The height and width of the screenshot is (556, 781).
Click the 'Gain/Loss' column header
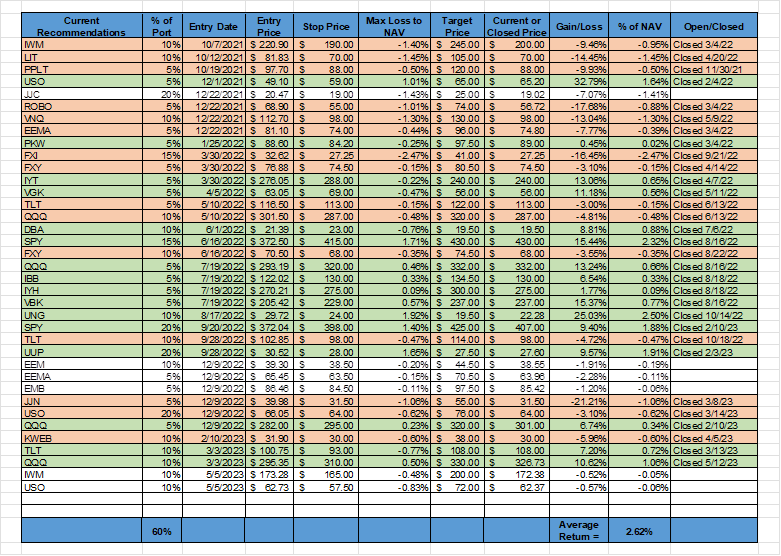pos(579,26)
